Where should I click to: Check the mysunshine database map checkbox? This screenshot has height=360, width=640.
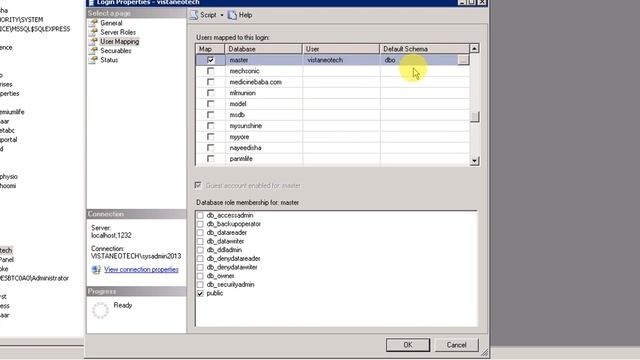coord(211,126)
